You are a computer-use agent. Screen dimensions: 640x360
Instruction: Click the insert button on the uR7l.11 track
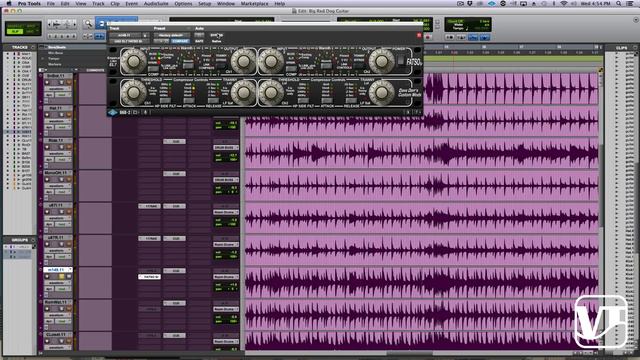coord(149,206)
